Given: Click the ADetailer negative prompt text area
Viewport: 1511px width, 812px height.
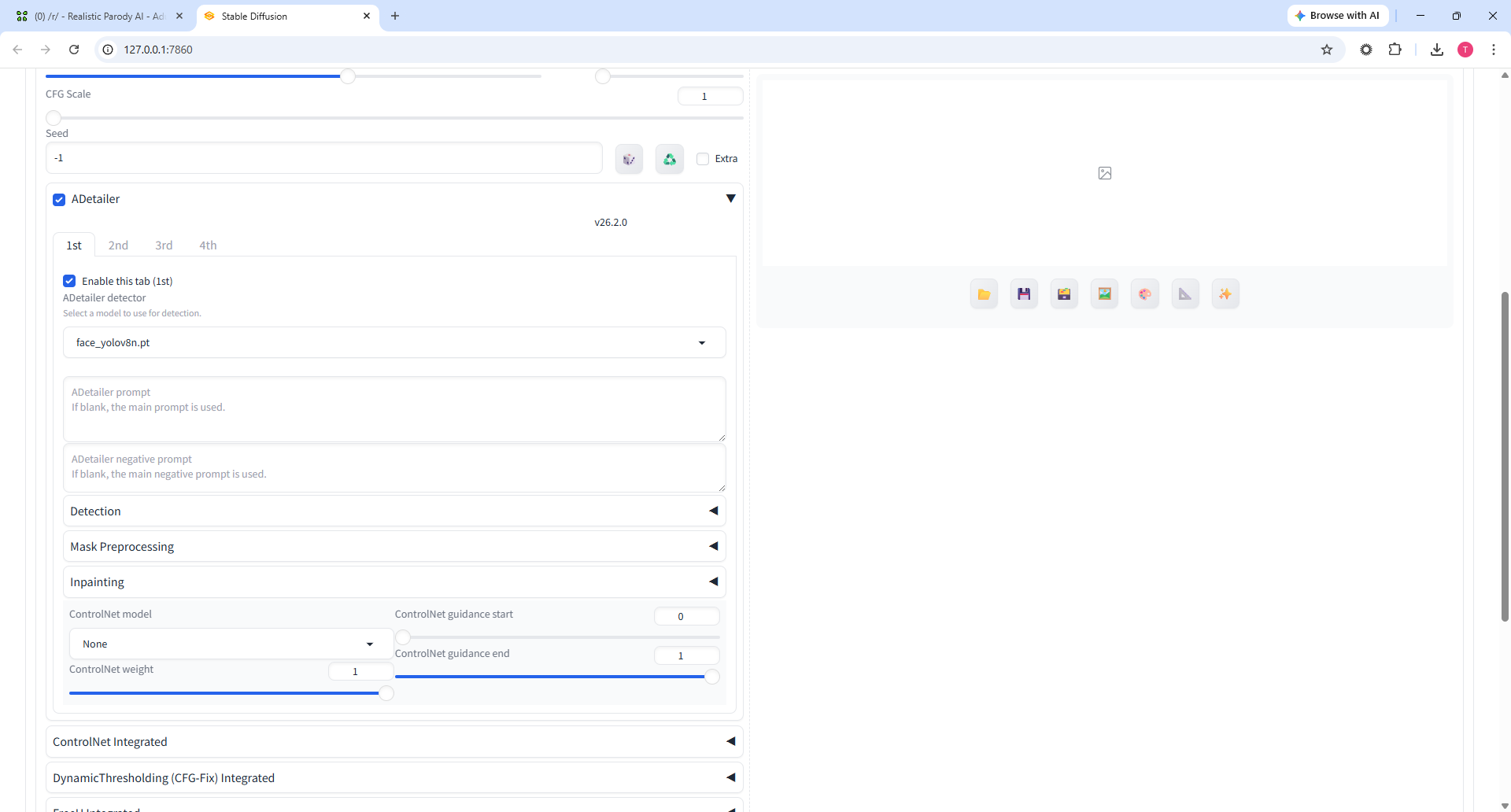Looking at the screenshot, I should point(394,468).
